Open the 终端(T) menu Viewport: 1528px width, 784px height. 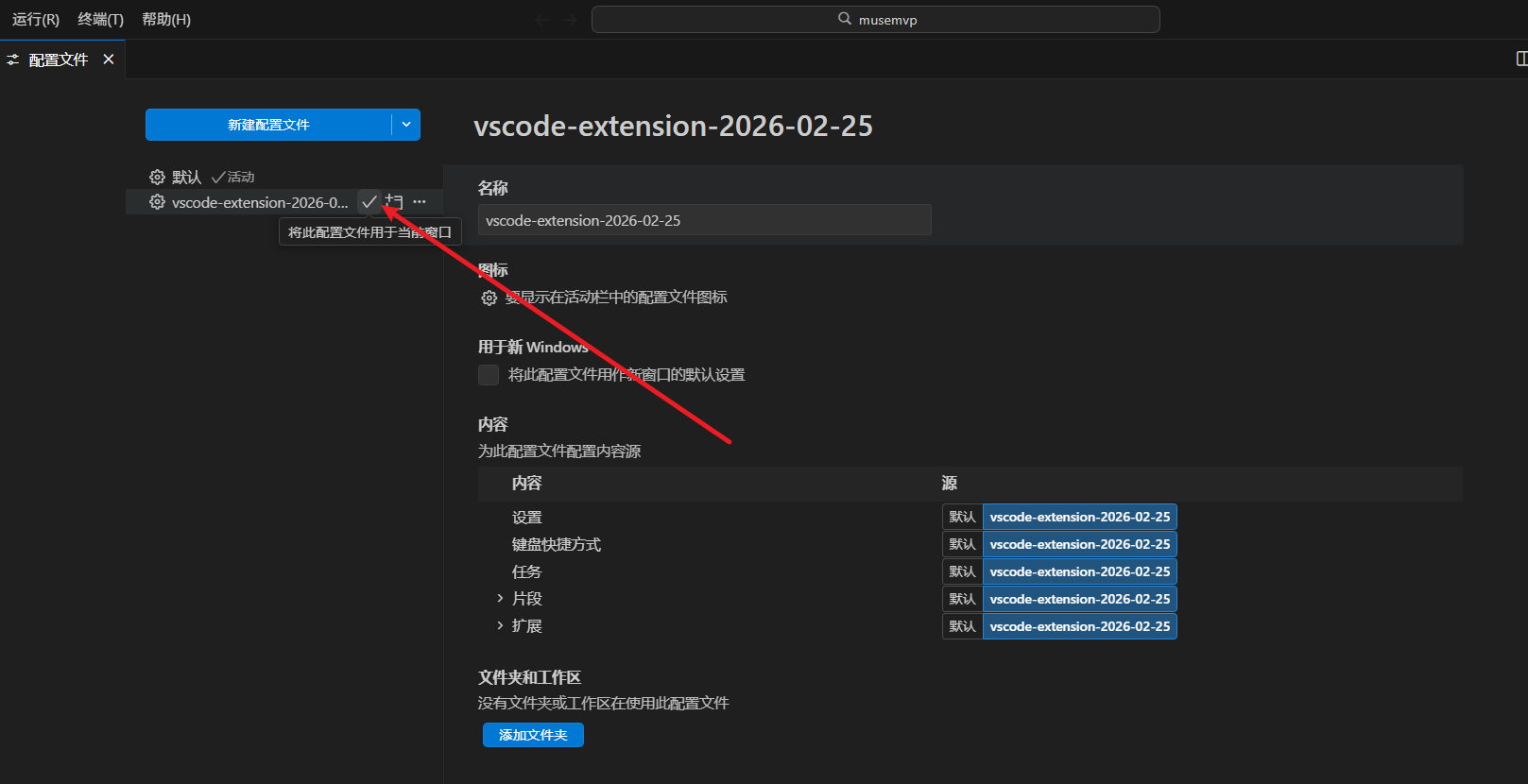100,20
